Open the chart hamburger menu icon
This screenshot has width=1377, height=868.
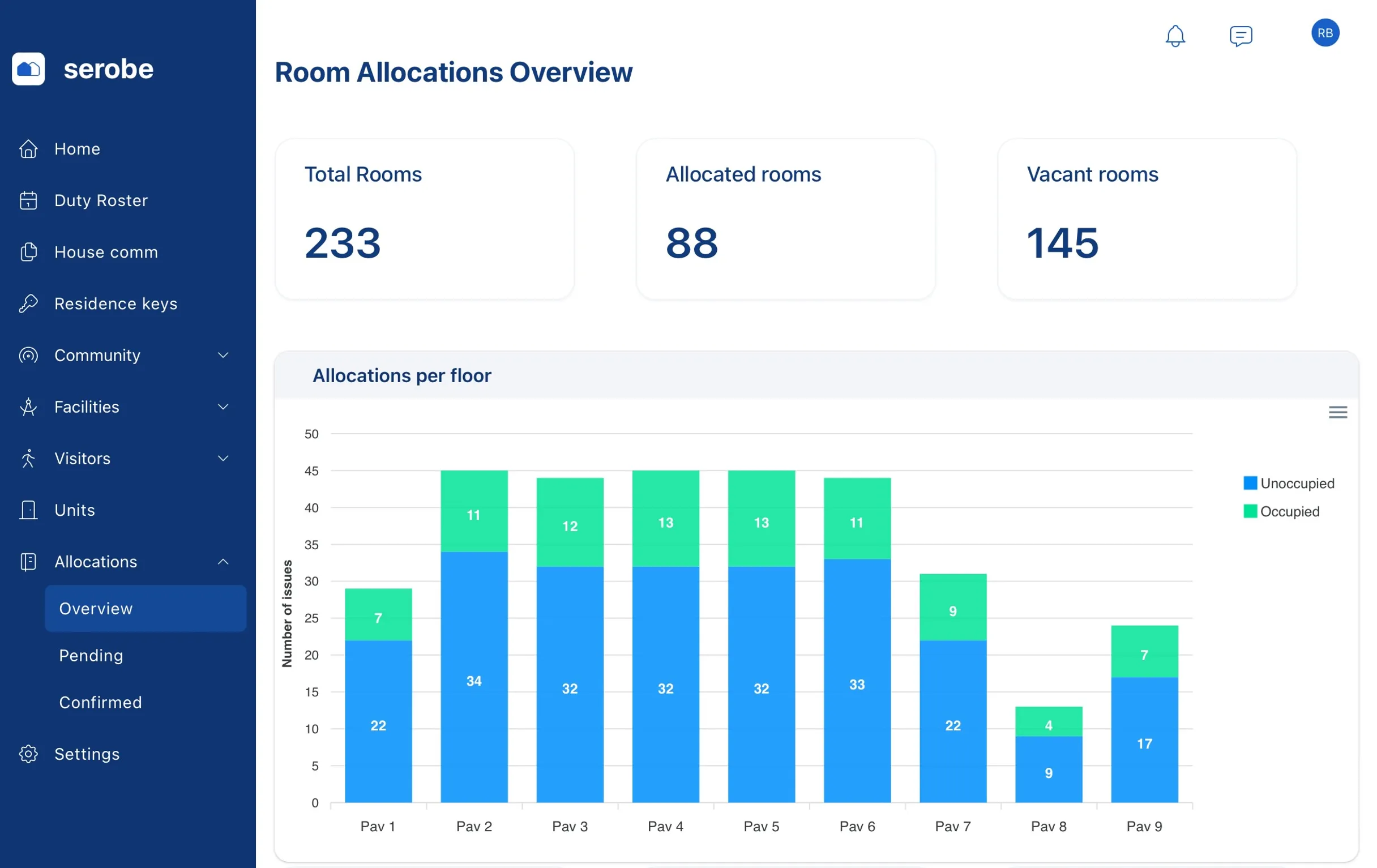coord(1337,412)
